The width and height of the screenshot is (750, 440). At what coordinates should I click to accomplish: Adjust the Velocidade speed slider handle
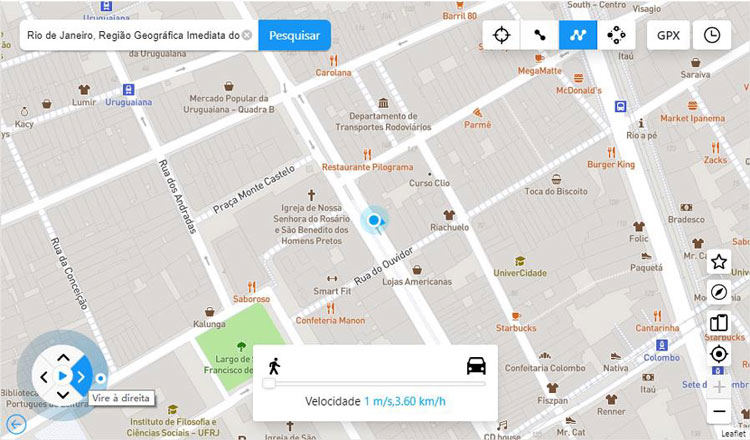pos(269,383)
